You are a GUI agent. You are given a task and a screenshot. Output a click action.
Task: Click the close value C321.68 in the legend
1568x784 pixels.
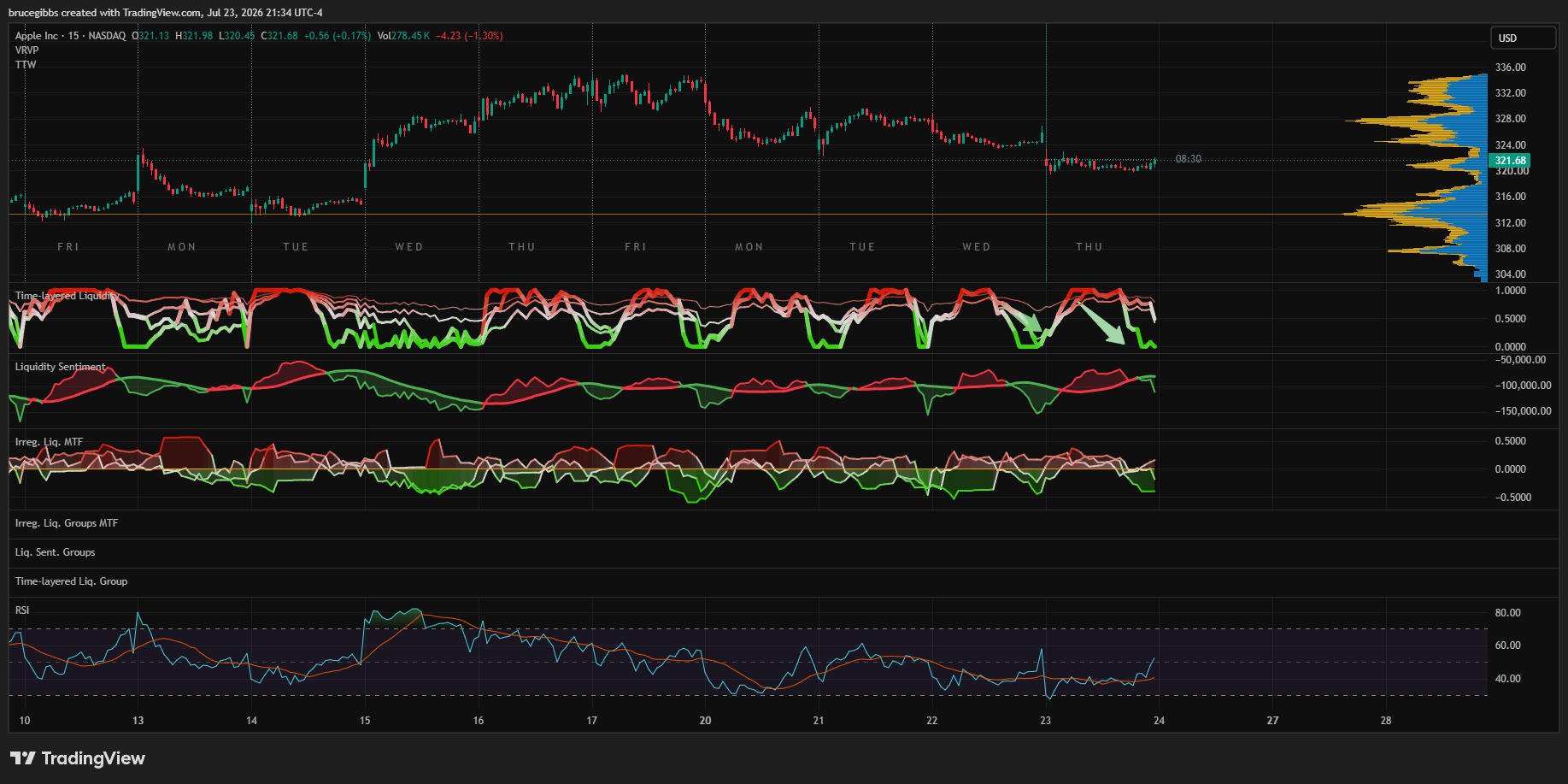[x=279, y=36]
